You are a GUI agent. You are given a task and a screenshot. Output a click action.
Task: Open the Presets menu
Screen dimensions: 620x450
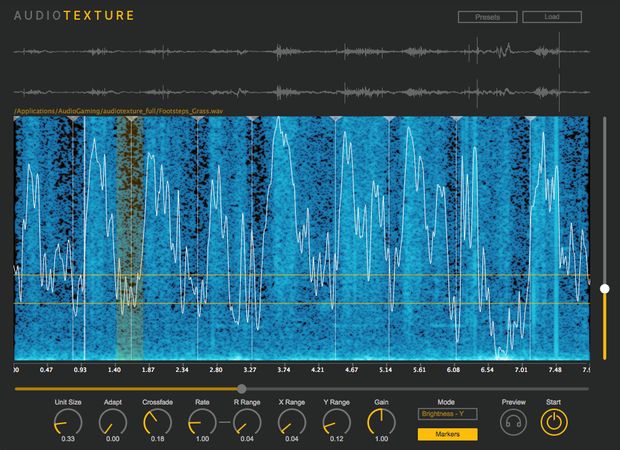(x=488, y=17)
